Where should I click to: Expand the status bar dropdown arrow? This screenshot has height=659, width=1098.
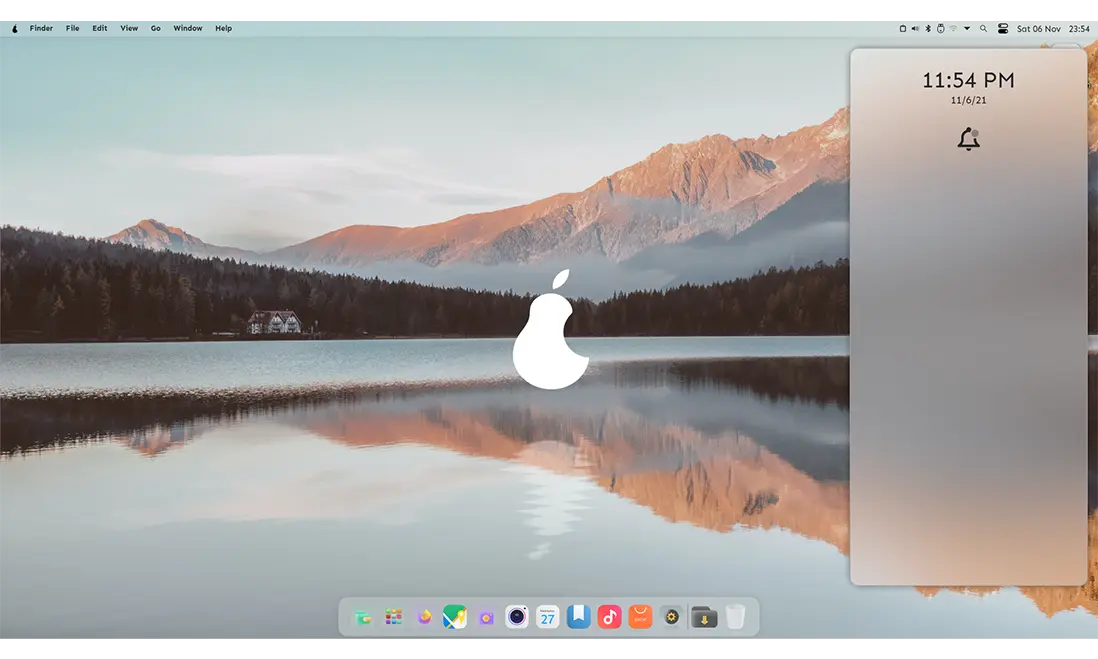[x=967, y=29]
